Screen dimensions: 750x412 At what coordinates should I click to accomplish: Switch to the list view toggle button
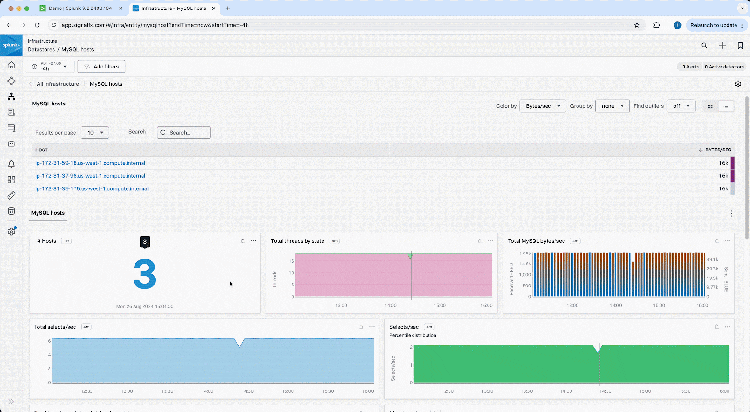tap(727, 105)
